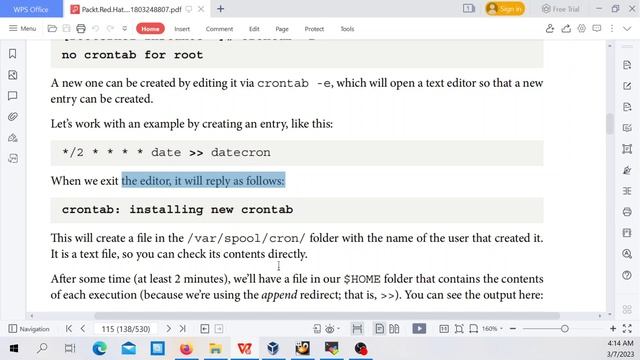The image size is (640, 360).
Task: Open the 160% zoom level dropdown
Action: pyautogui.click(x=492, y=329)
